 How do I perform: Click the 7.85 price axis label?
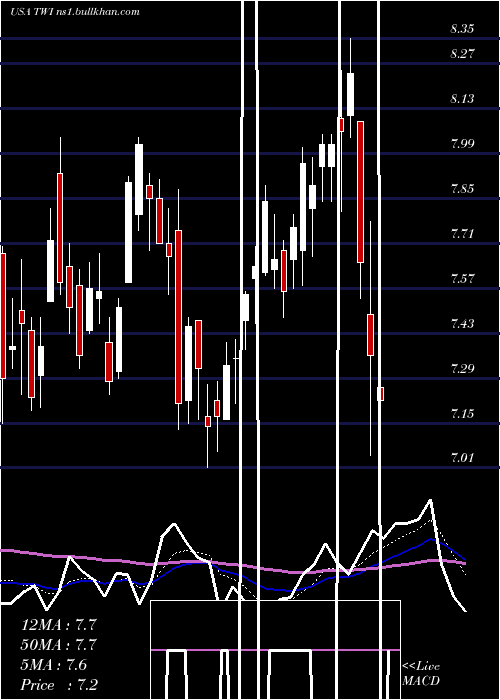point(462,189)
